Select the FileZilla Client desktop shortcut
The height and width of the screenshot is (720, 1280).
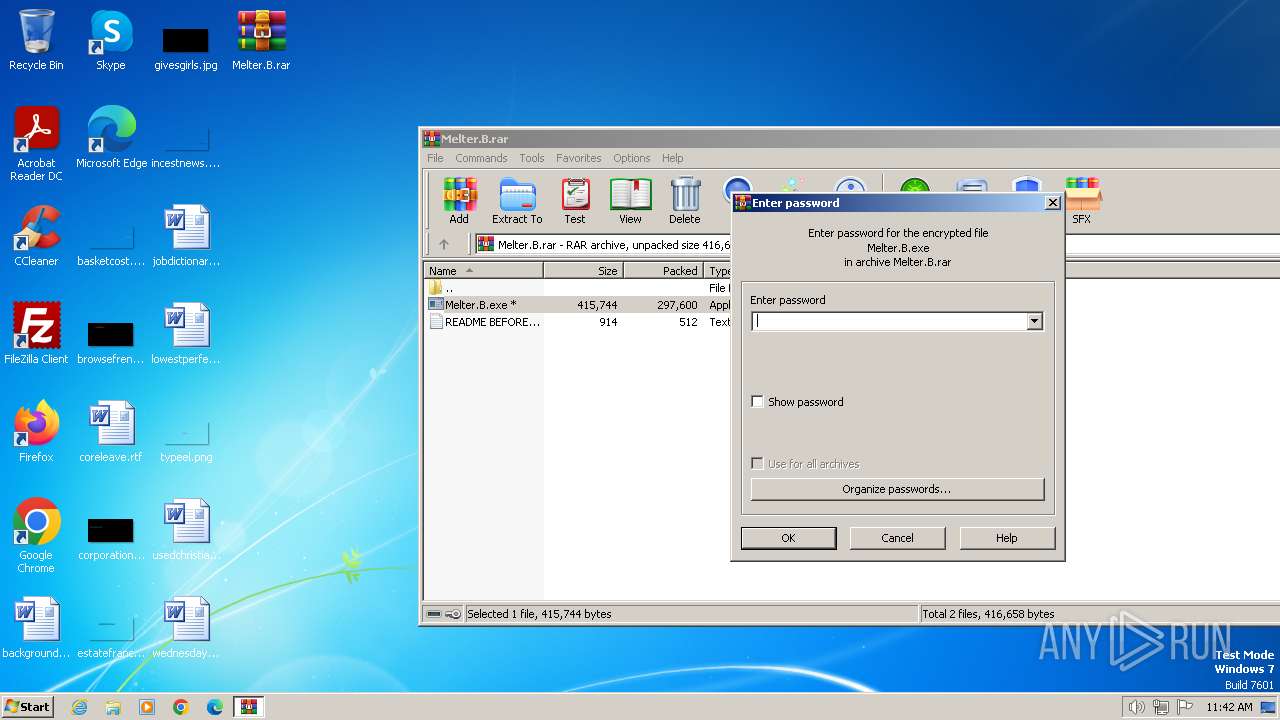tap(36, 334)
